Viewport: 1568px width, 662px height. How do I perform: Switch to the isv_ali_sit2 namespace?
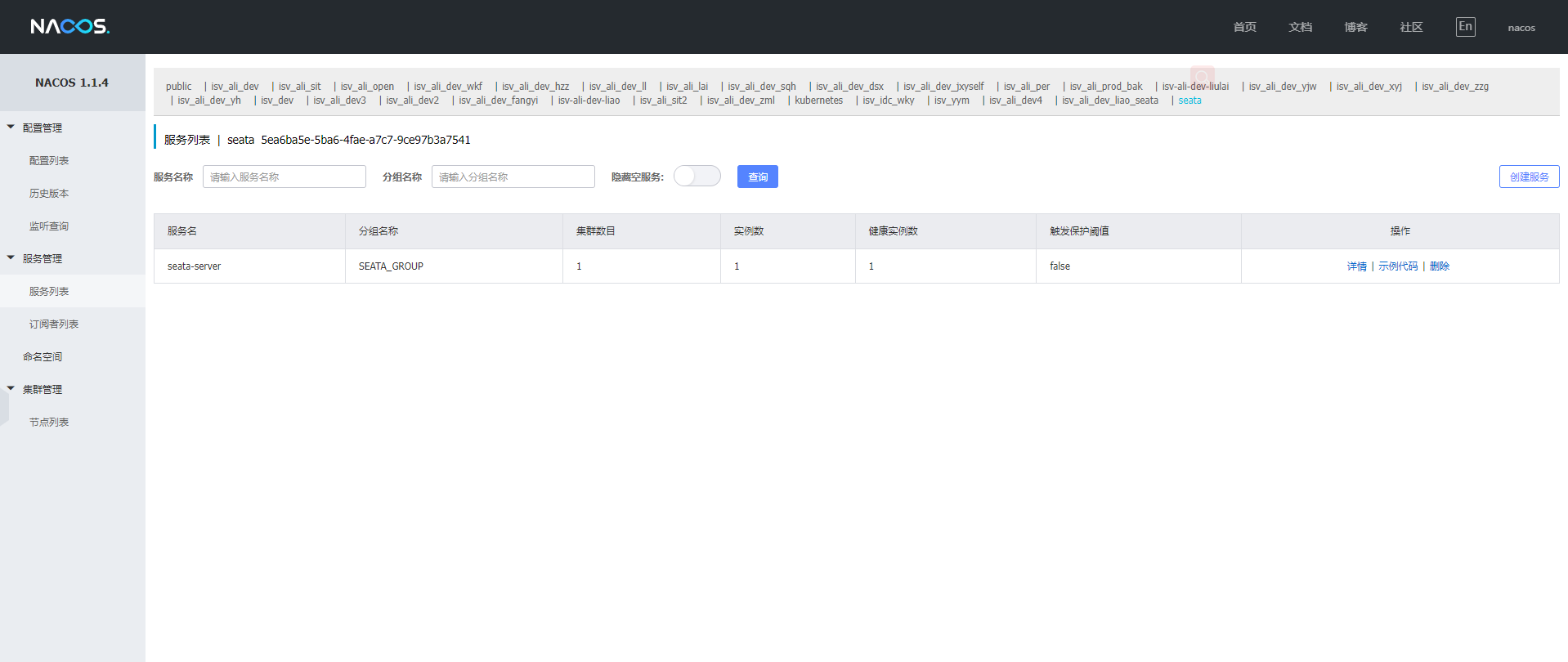pyautogui.click(x=664, y=101)
